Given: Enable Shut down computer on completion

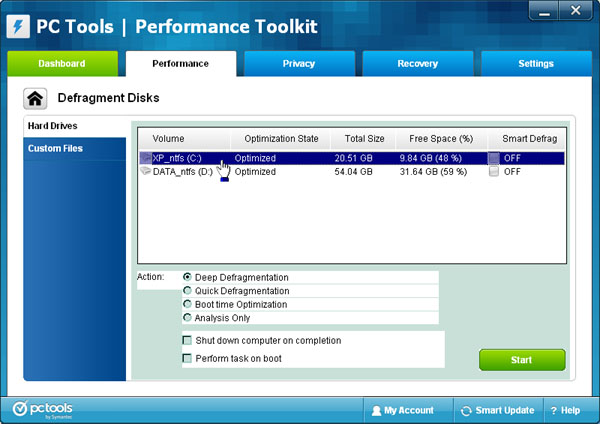Looking at the screenshot, I should tap(187, 341).
